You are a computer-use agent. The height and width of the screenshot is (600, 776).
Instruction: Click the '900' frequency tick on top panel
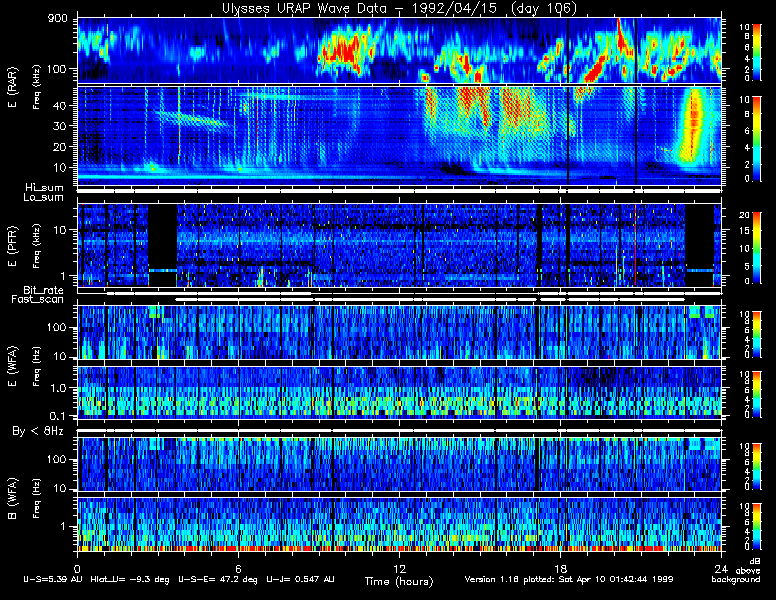[57, 18]
